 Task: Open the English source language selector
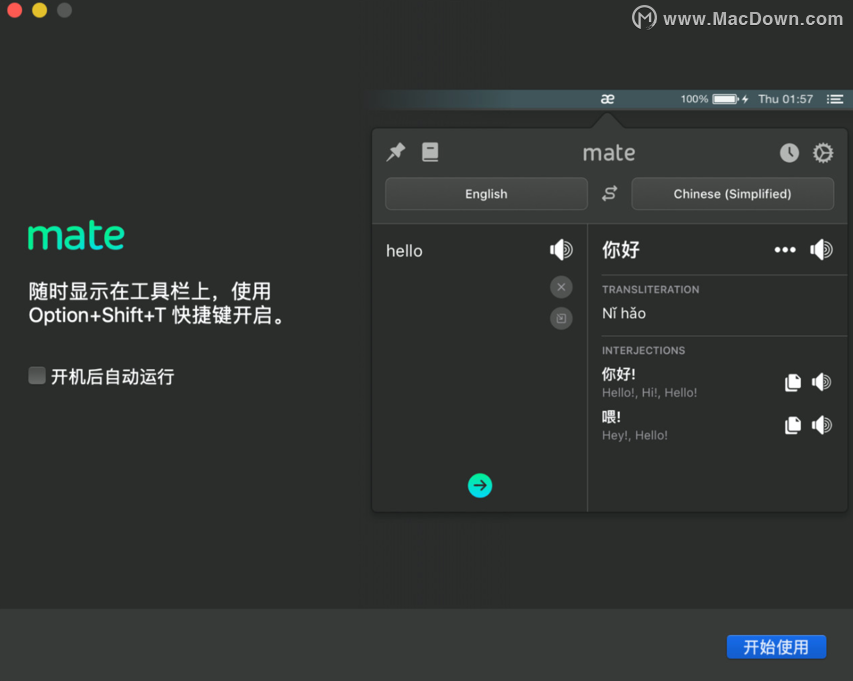point(486,194)
